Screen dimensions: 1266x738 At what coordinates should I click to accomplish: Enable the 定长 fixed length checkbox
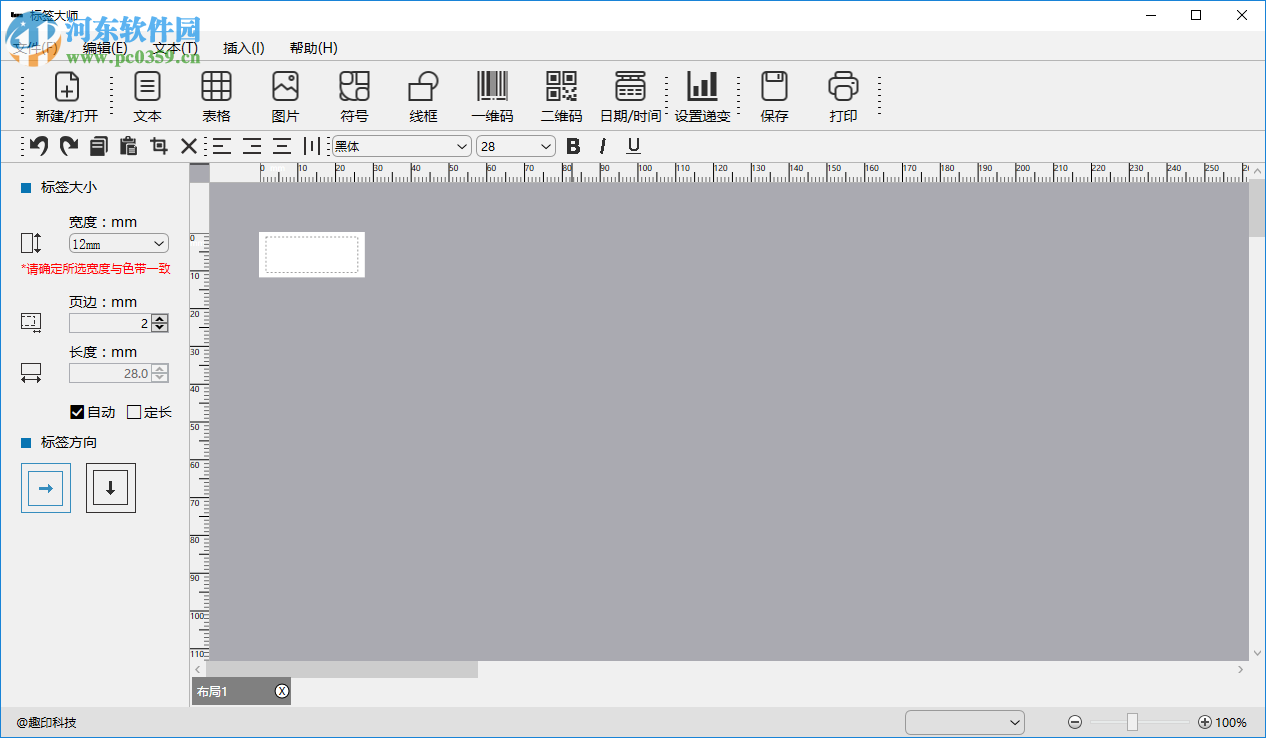134,412
